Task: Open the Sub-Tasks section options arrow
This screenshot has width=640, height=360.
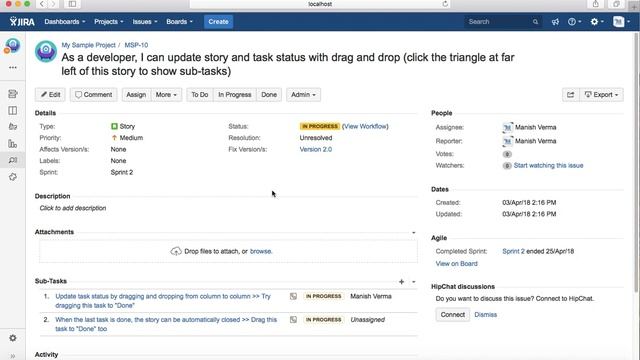Action: click(x=413, y=282)
